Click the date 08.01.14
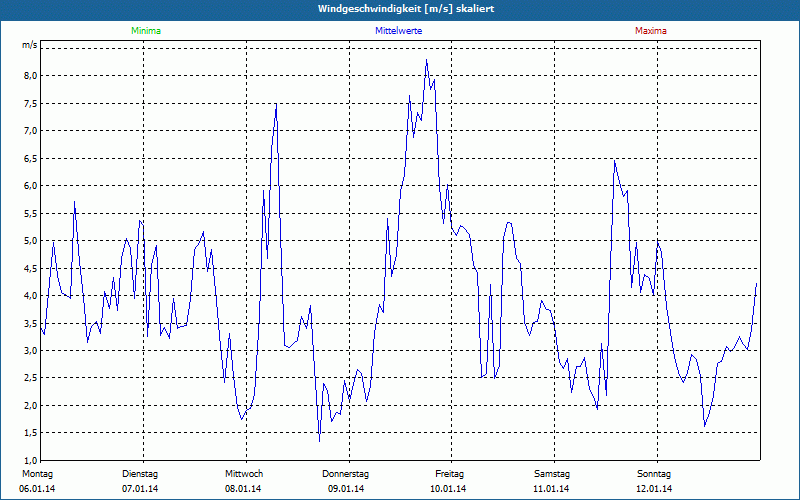The image size is (800, 500). tap(243, 489)
